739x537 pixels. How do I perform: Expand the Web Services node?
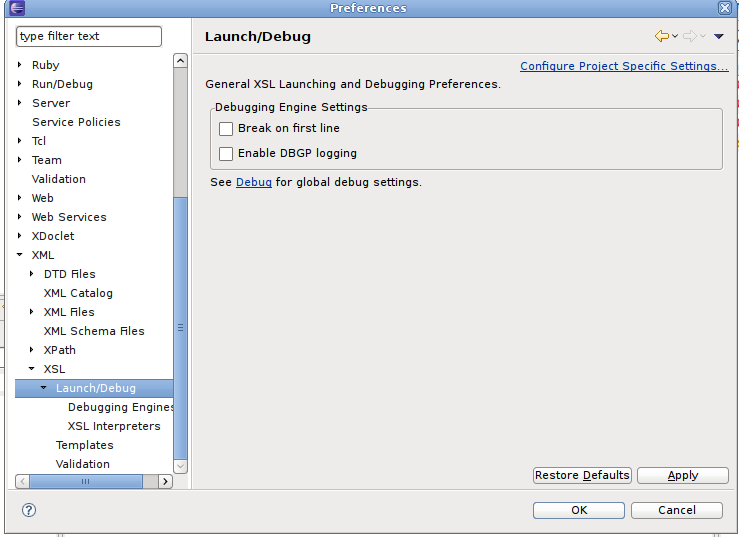coord(20,217)
